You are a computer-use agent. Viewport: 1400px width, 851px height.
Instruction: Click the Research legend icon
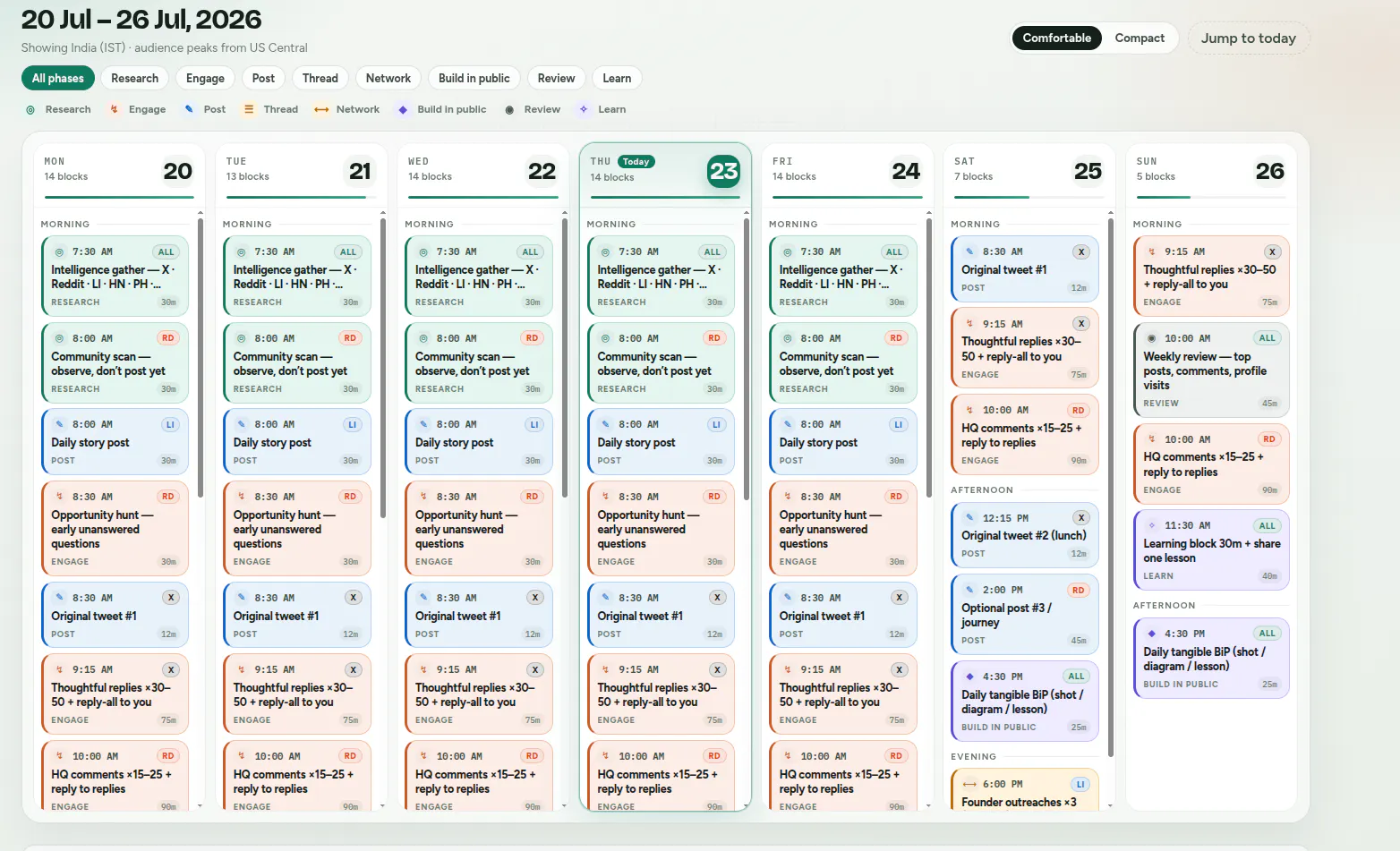click(30, 110)
